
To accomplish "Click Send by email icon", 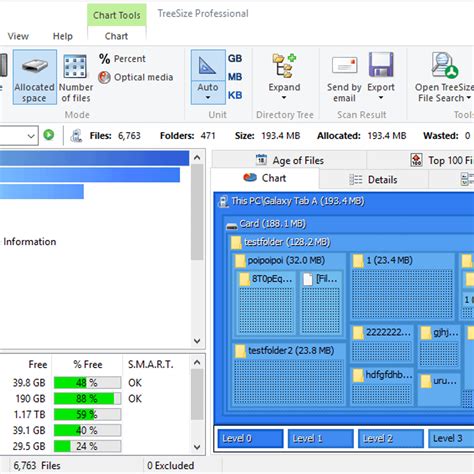I will point(344,65).
